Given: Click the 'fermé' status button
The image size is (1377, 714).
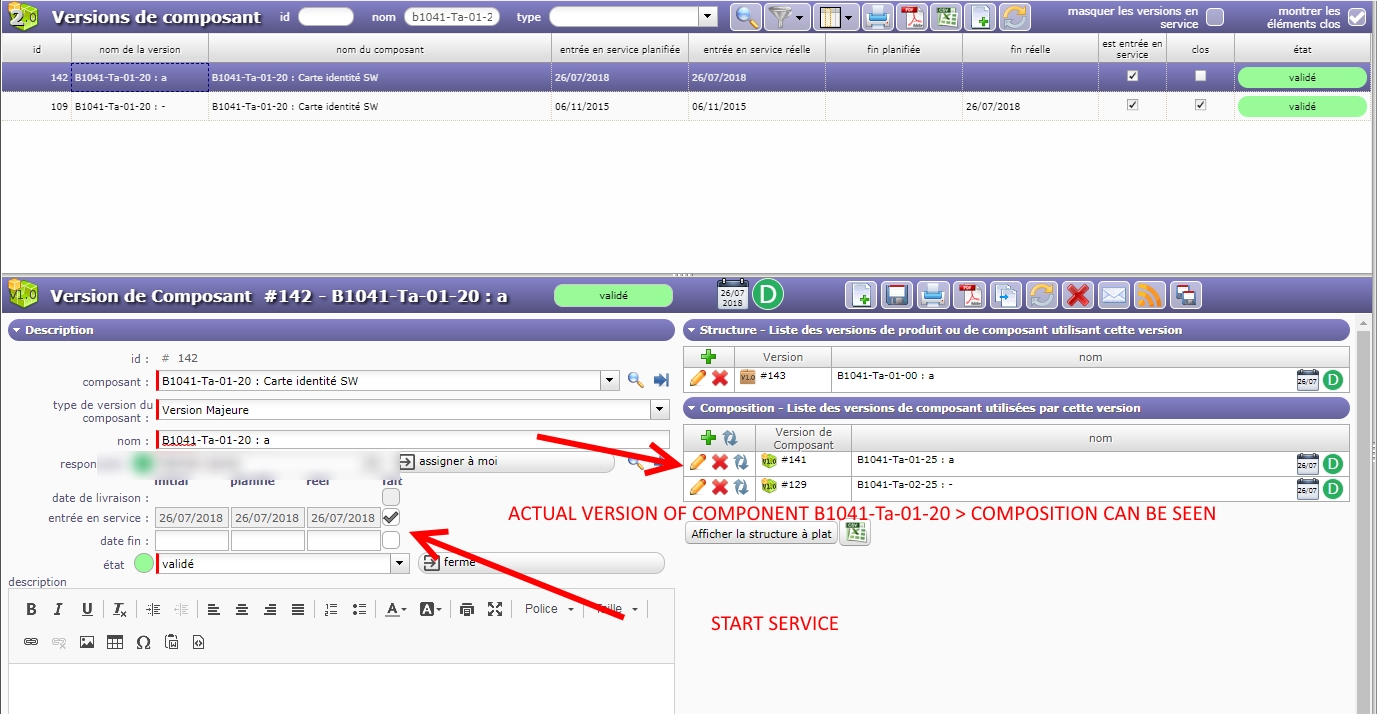Looking at the screenshot, I should (541, 563).
